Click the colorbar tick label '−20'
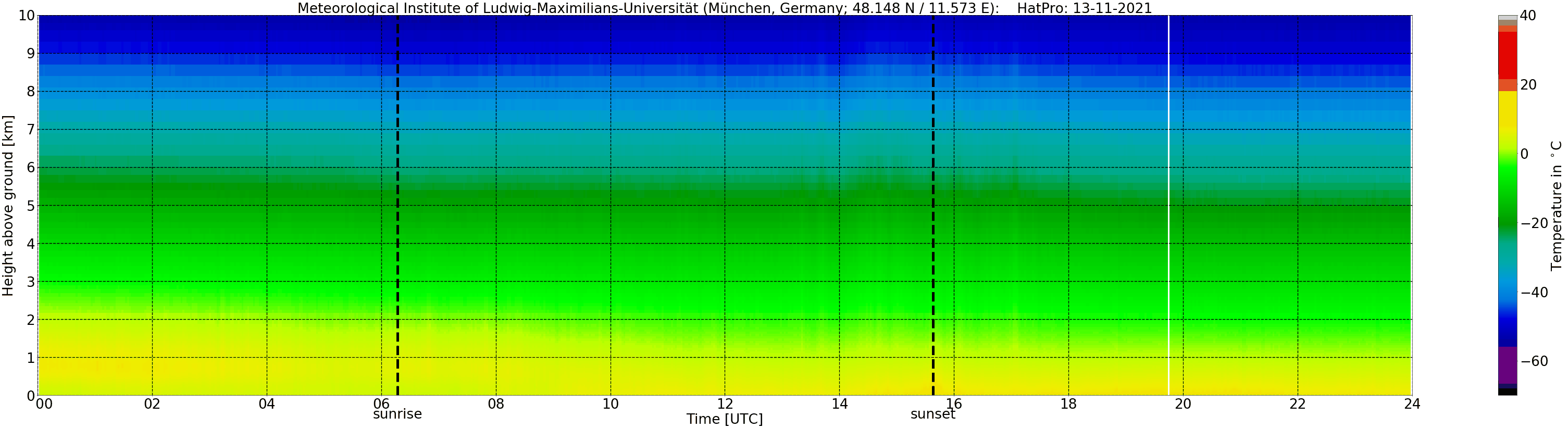1568x429 pixels. coord(1534,223)
